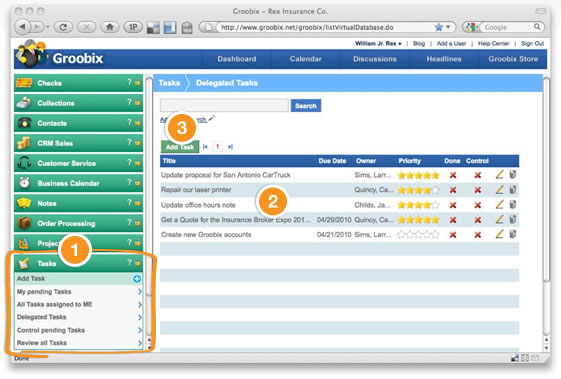This screenshot has width=561, height=379.
Task: Reload the page with refresh button
Action: pyautogui.click(x=63, y=27)
